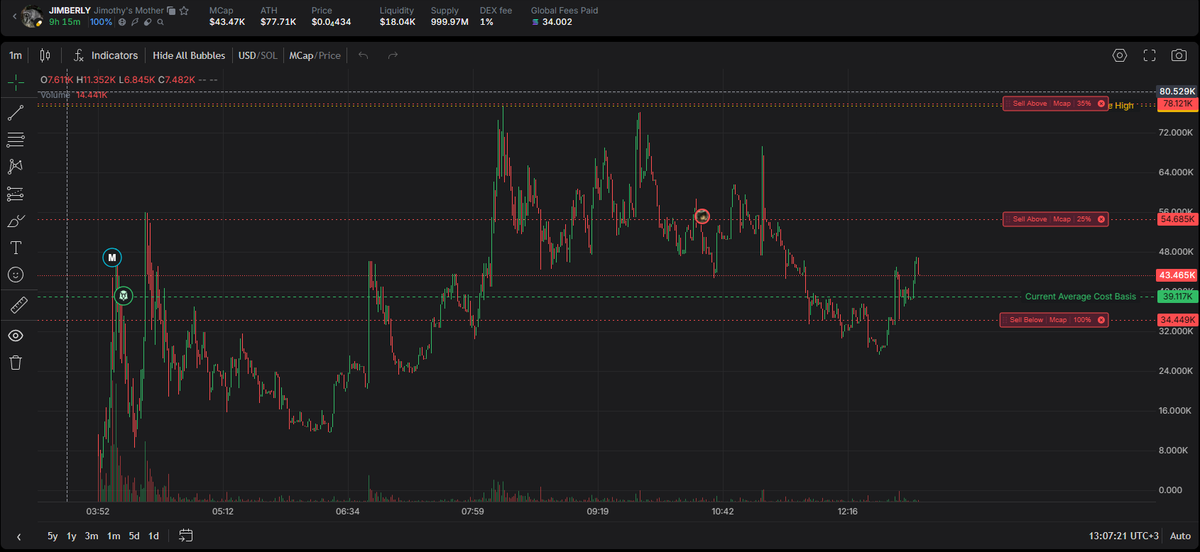Toggle the Auto scale button
This screenshot has height=552, width=1200.
point(1181,536)
